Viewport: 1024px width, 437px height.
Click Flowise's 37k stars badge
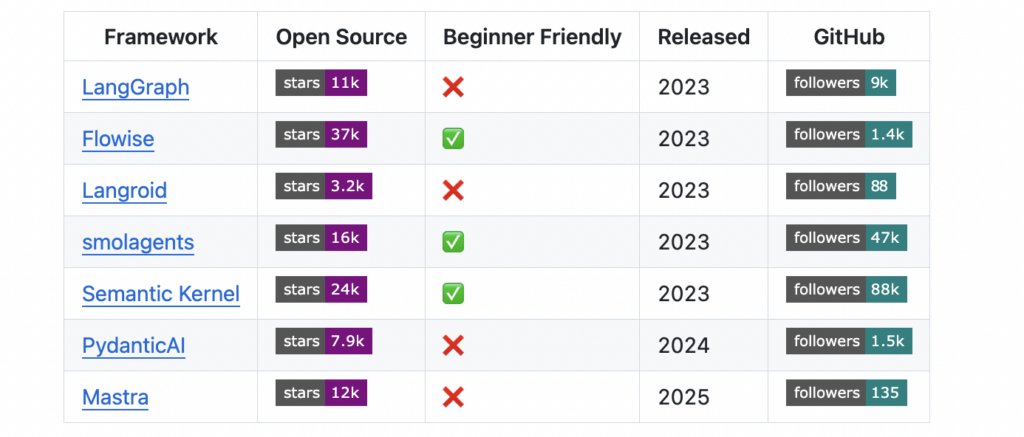321,135
